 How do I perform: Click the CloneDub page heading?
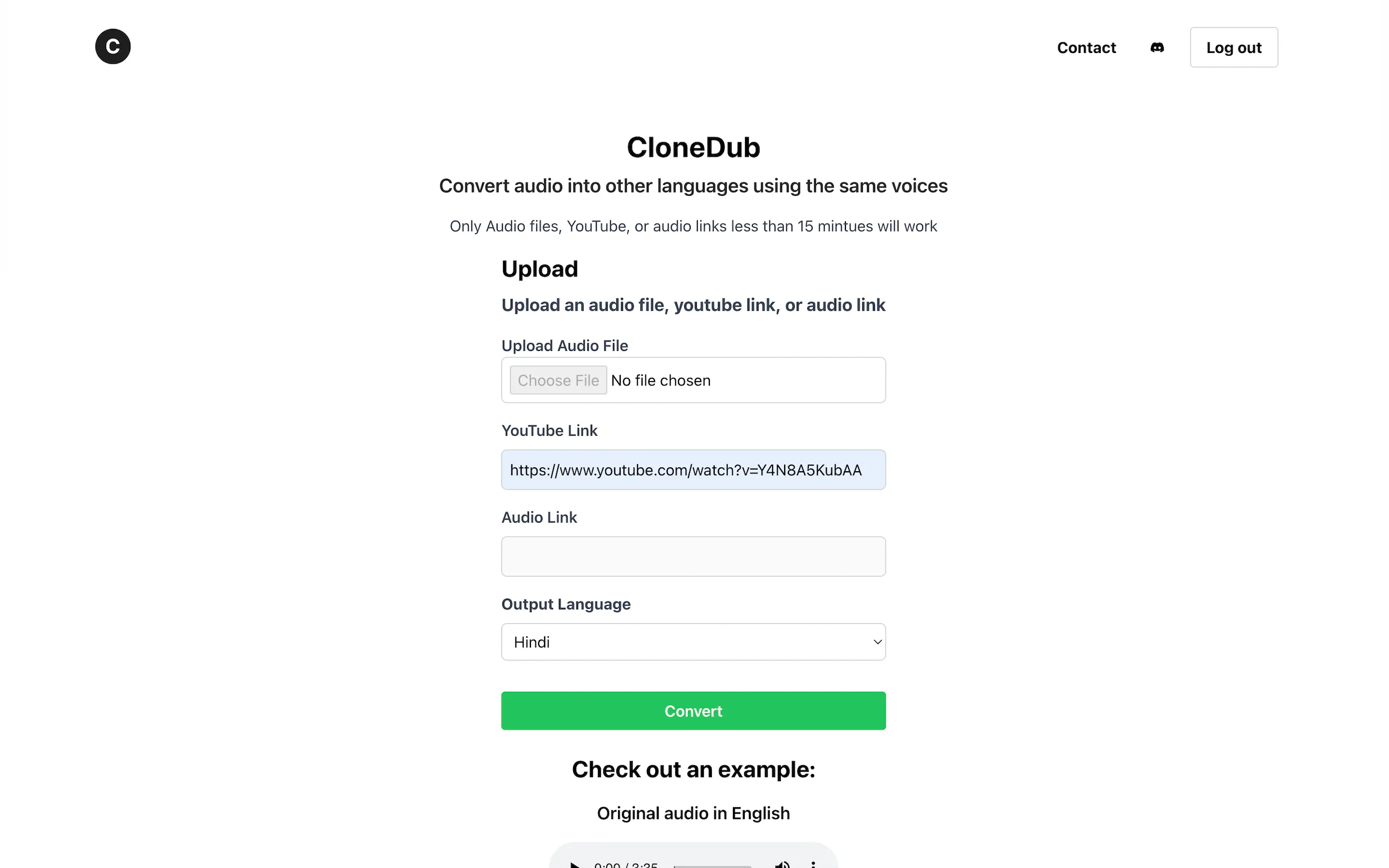tap(693, 148)
